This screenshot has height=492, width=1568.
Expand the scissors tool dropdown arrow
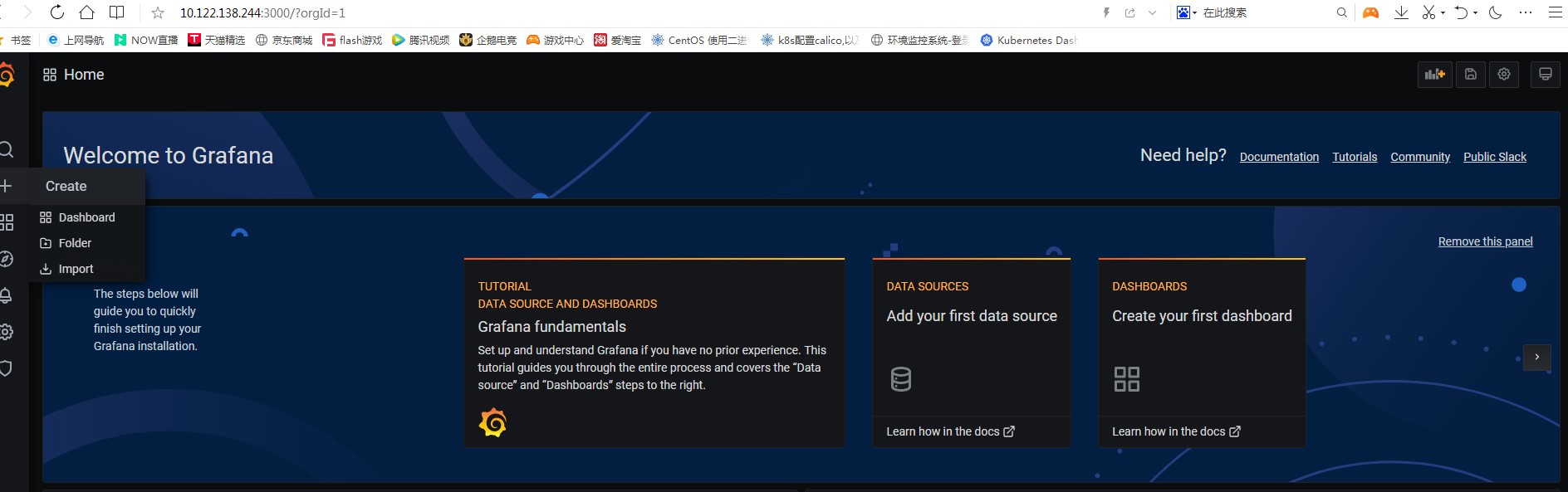tap(1443, 12)
